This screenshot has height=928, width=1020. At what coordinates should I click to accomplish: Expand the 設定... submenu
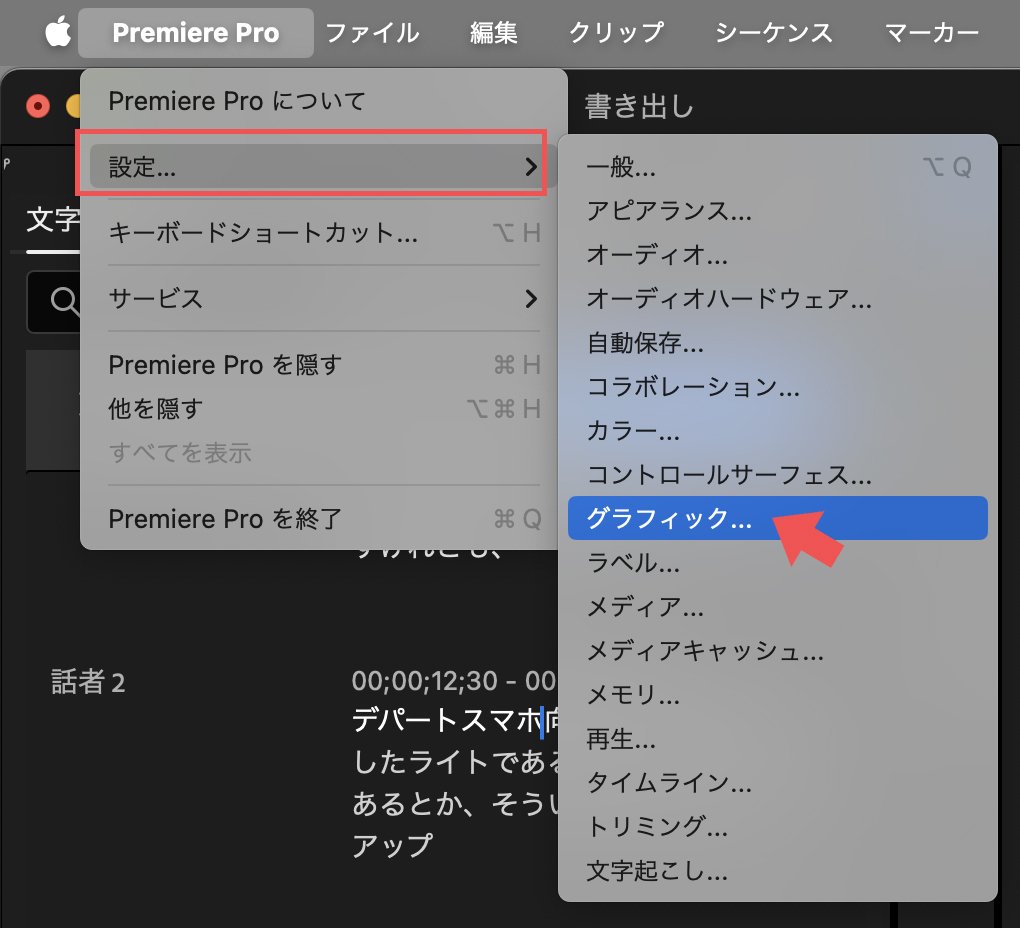pyautogui.click(x=323, y=166)
